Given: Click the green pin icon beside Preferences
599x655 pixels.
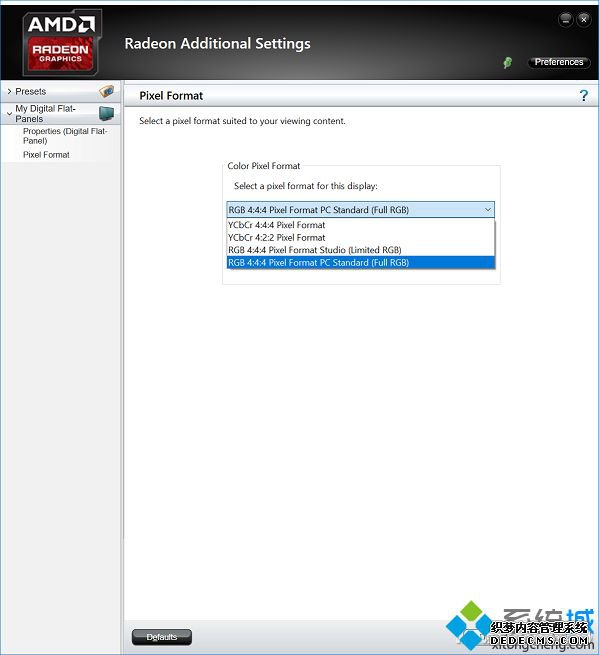Looking at the screenshot, I should pyautogui.click(x=508, y=63).
